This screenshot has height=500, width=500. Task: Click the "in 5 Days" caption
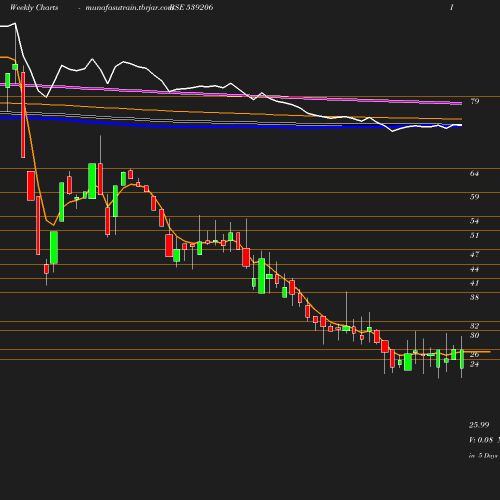click(x=483, y=455)
